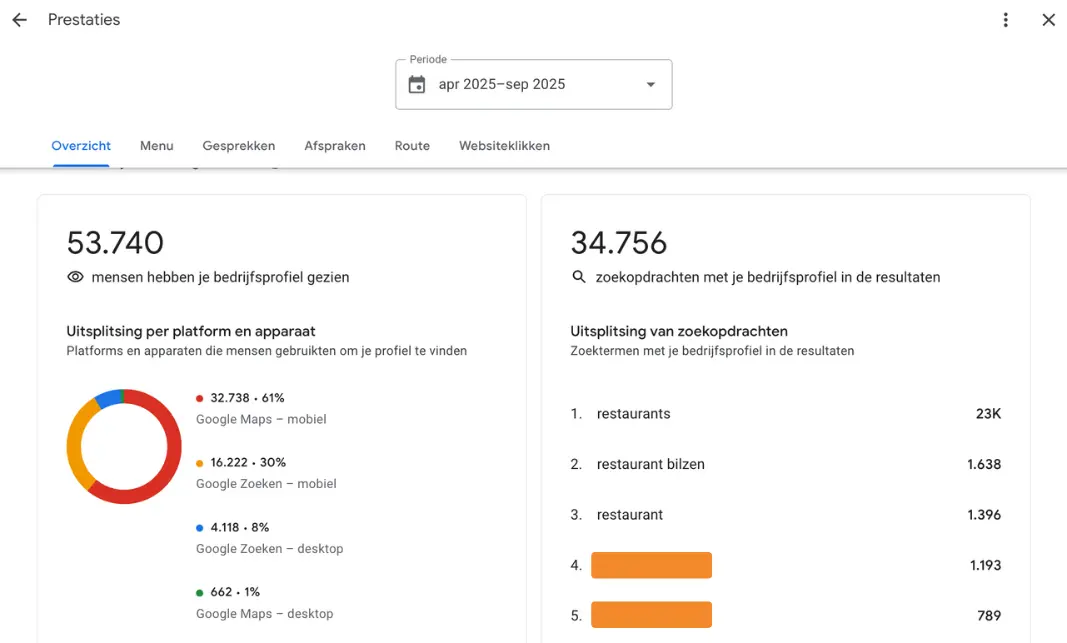1067x643 pixels.
Task: Click the red legend dot for Google Maps mobiel
Action: (x=198, y=397)
